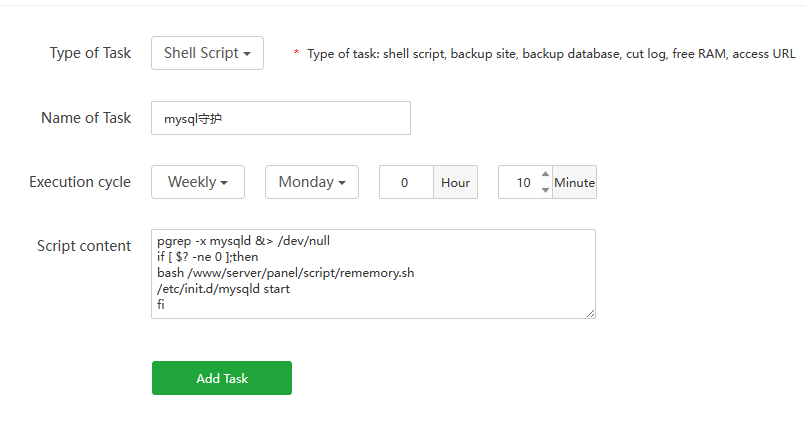Screen dimensions: 805x426
Task: Click the Name of Task label
Action: [86, 118]
